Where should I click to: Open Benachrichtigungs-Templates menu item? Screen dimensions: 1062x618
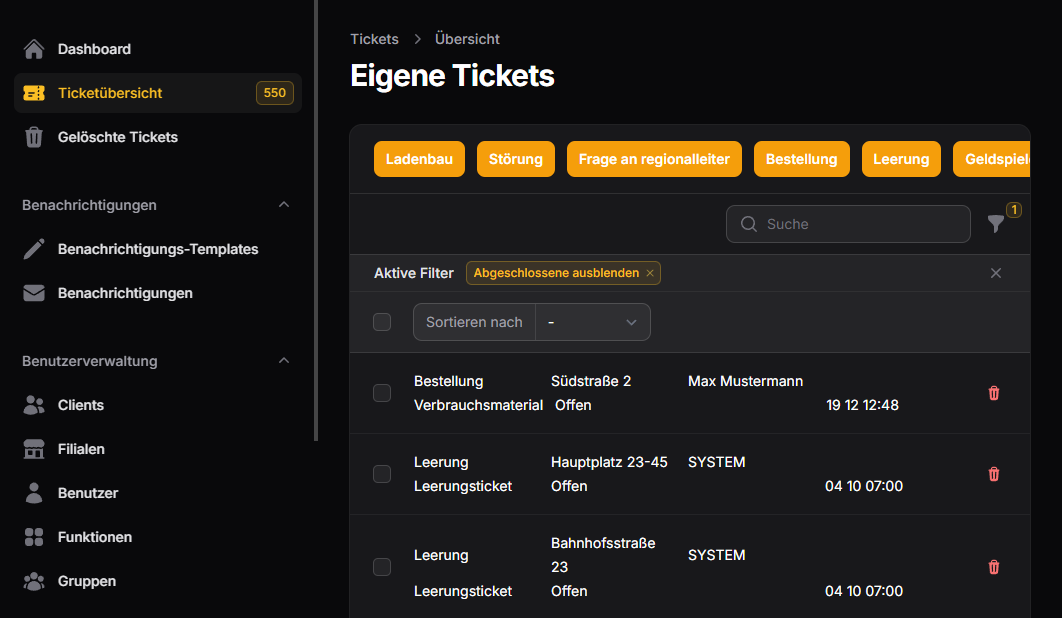coord(158,249)
